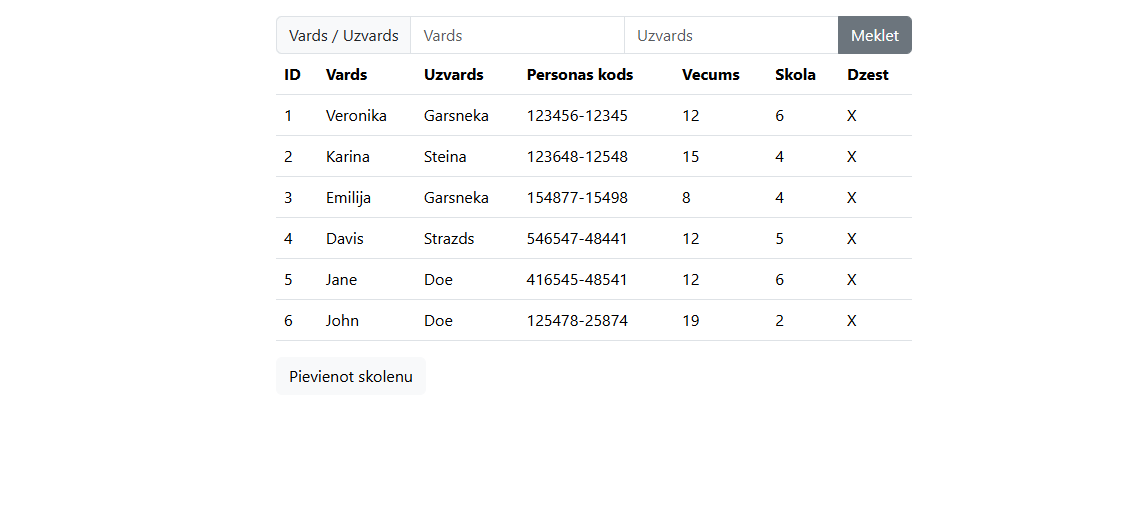The height and width of the screenshot is (510, 1147).
Task: Click the Vards / Uzvards label
Action: click(344, 35)
